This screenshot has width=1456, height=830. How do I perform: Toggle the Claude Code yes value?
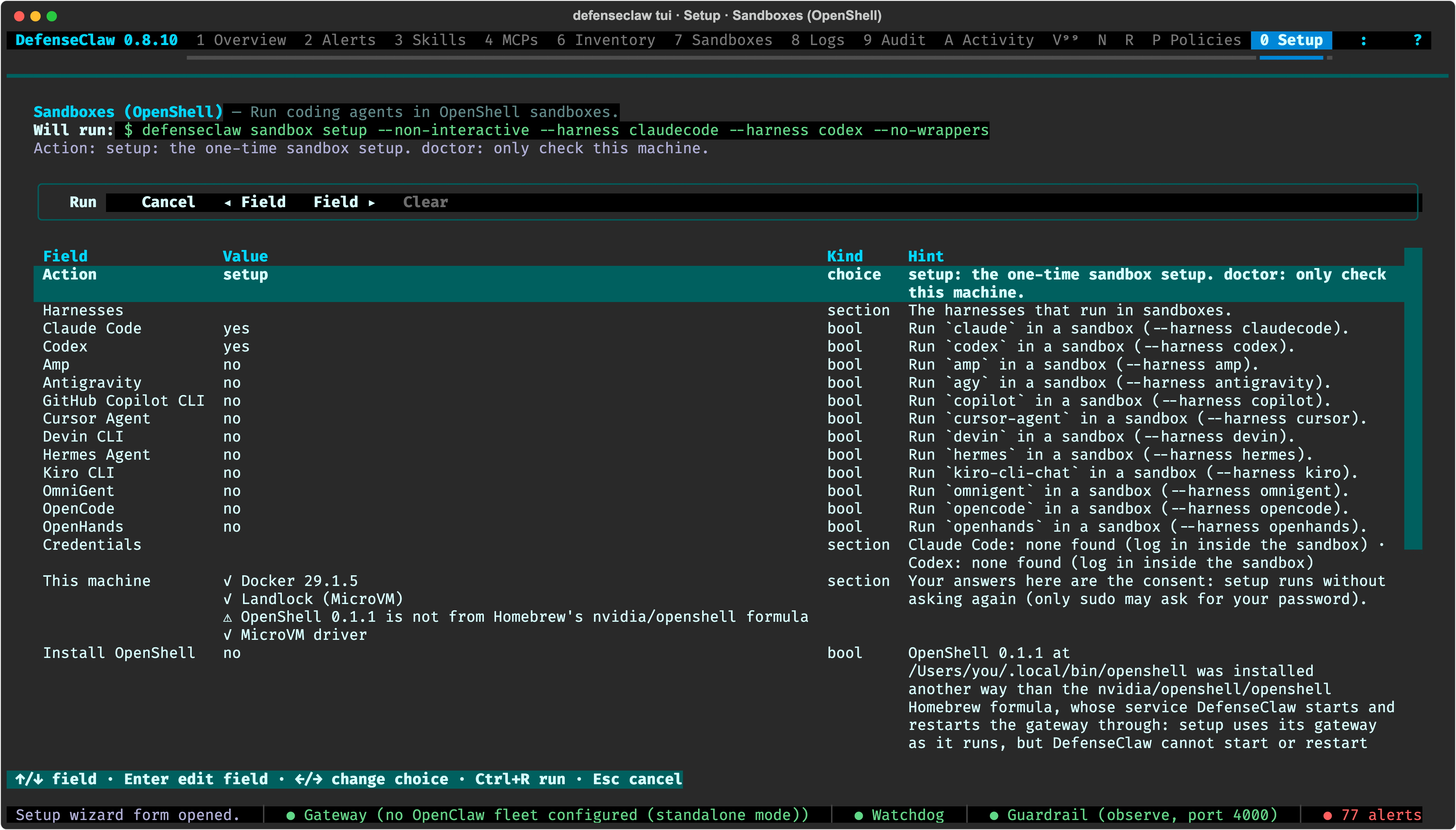tap(236, 328)
